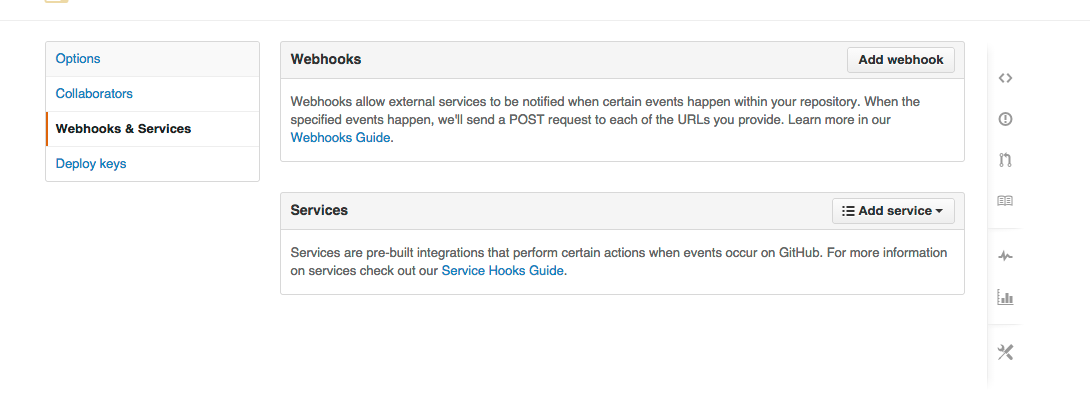Open the Service Hooks Guide link
The image size is (1090, 414).
(503, 270)
